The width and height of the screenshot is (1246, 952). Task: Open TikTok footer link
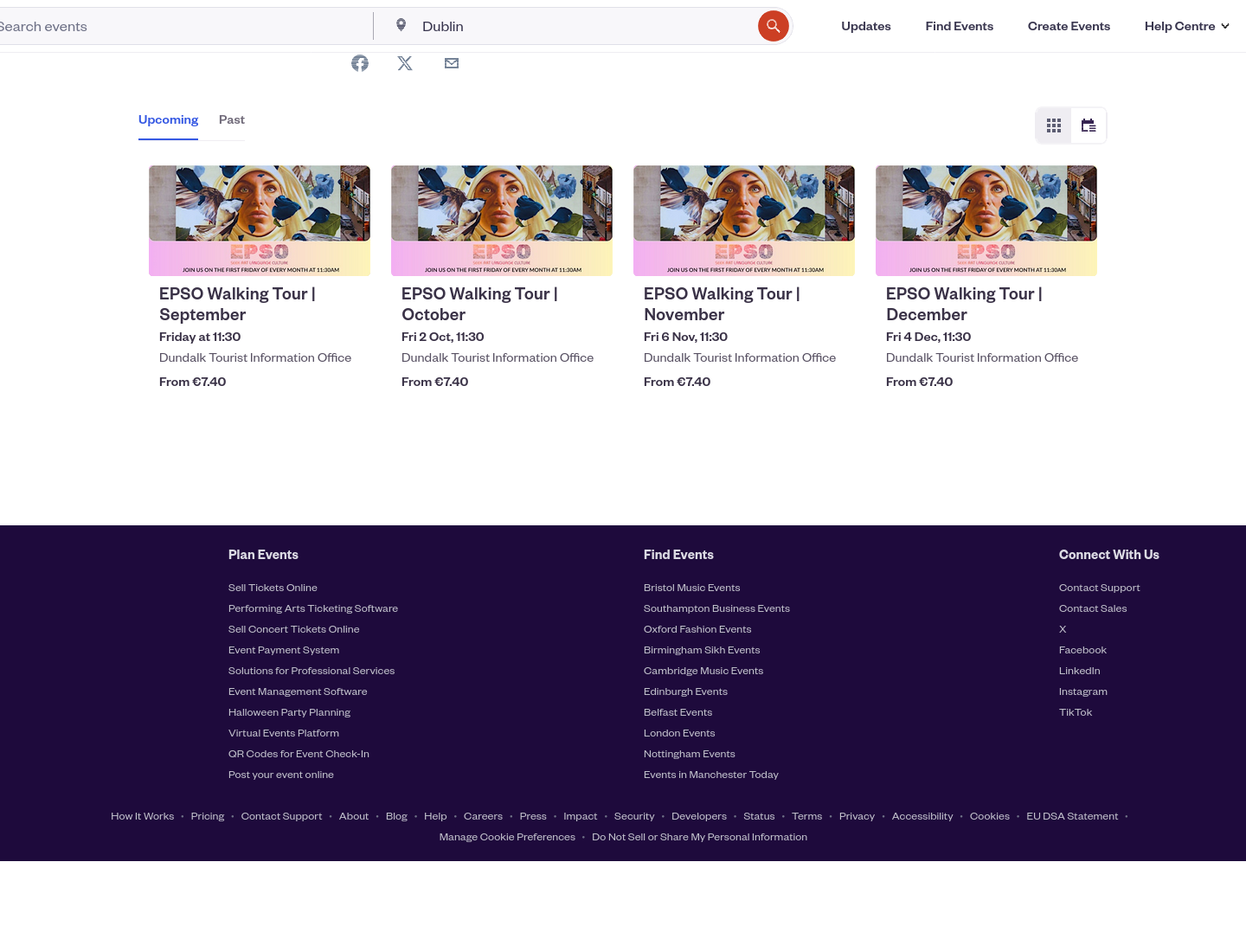pos(1076,712)
